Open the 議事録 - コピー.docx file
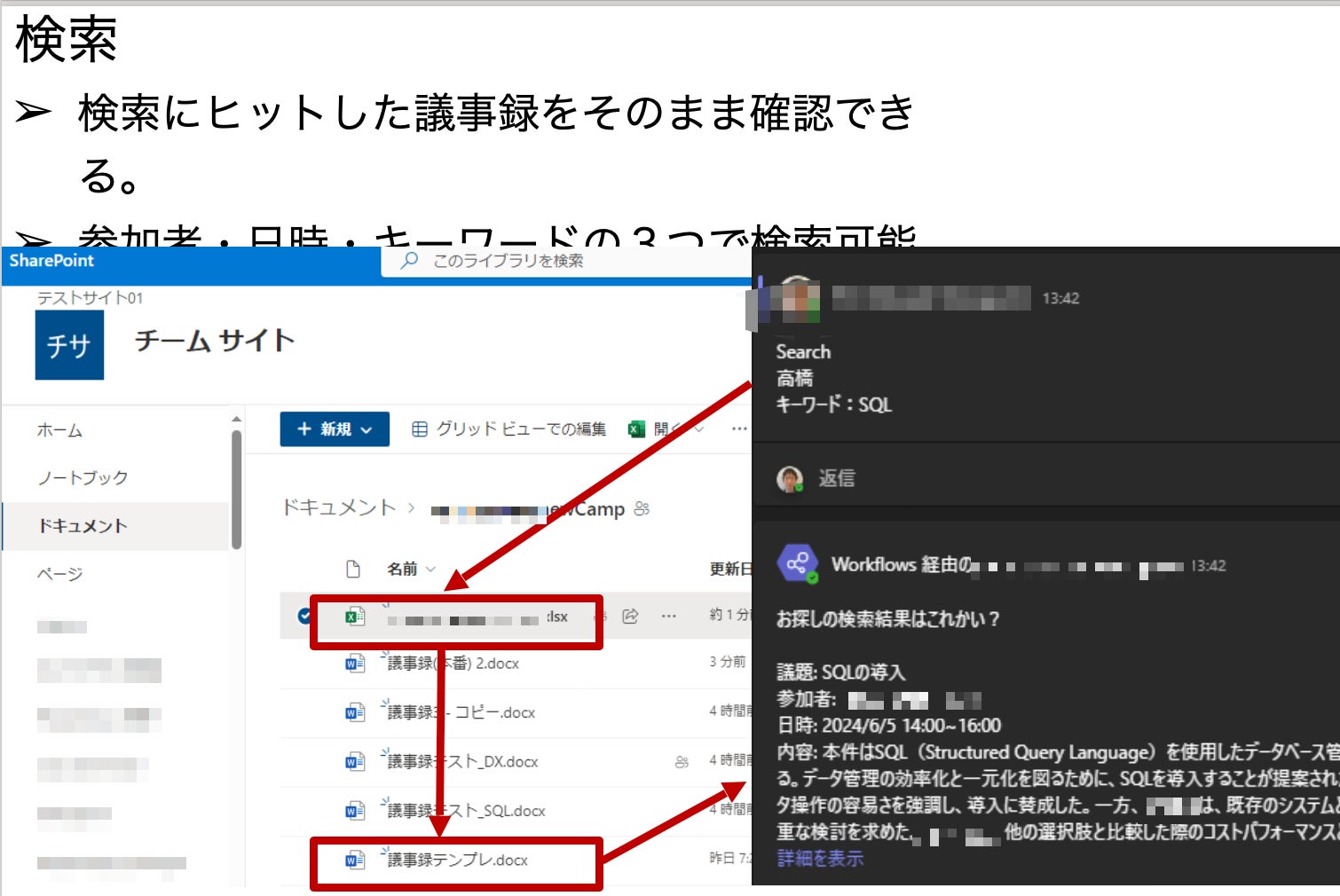The image size is (1340, 896). coord(461,712)
